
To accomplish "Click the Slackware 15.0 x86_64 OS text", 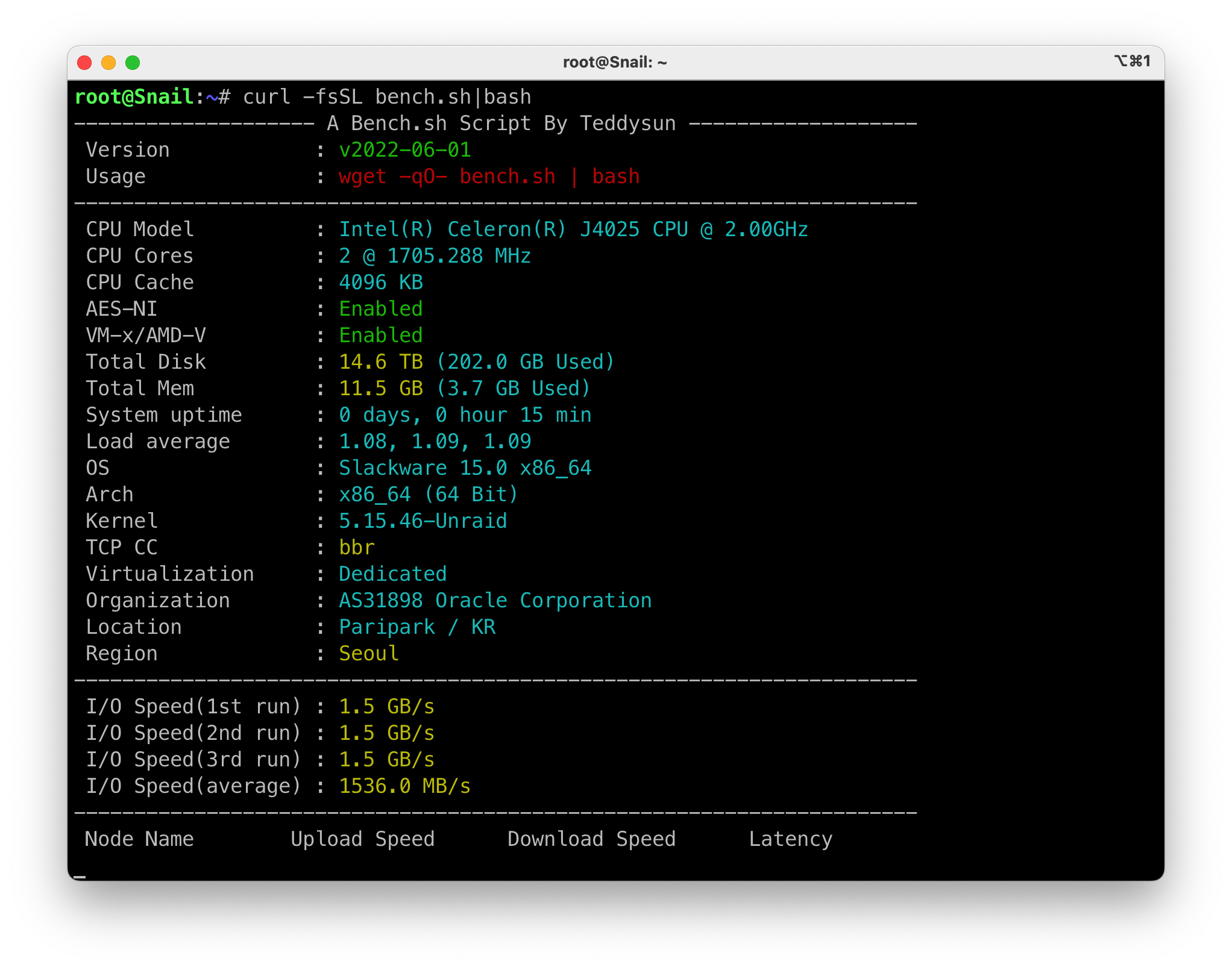I will (465, 468).
